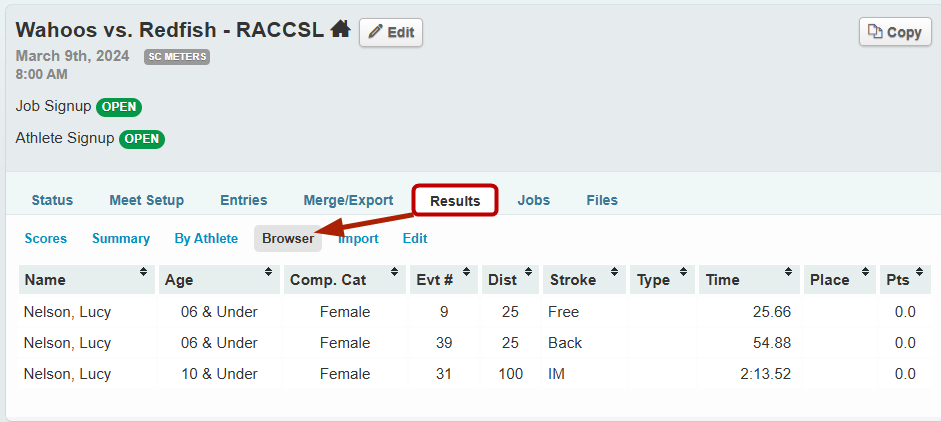Screen dimensions: 941x422
Task: Sort by Stroke column sort arrows
Action: pos(613,273)
